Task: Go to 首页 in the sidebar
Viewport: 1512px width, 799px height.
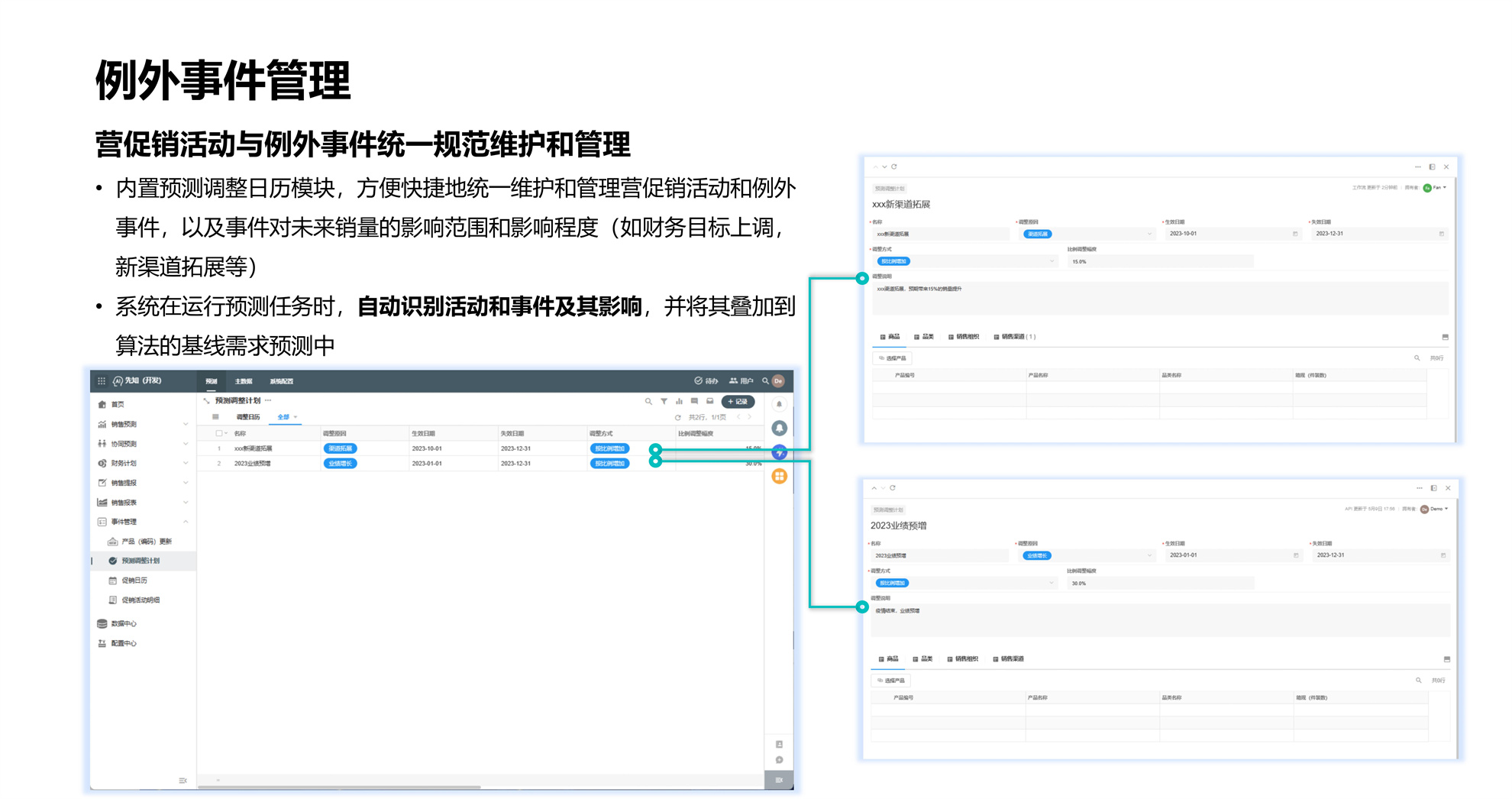Action: click(143, 404)
